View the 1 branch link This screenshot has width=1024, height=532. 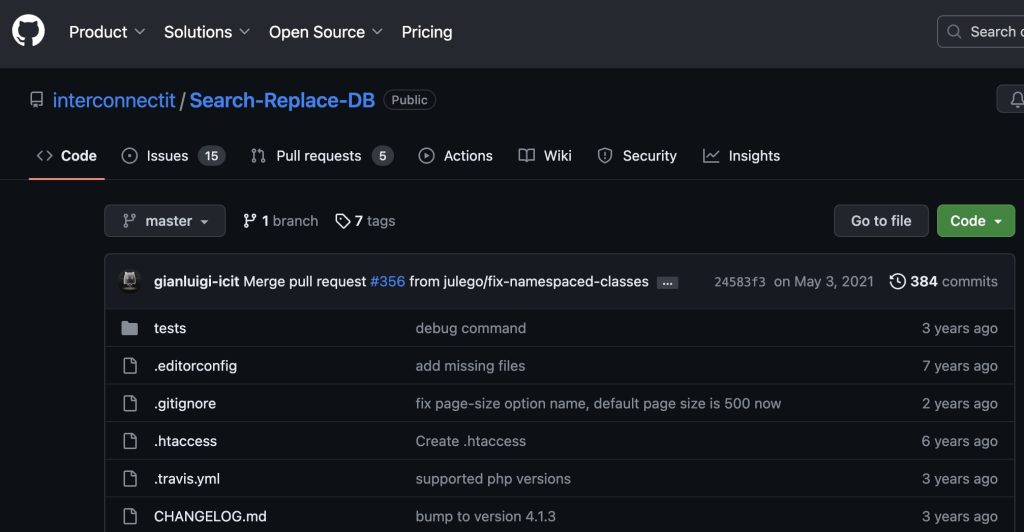coord(280,221)
